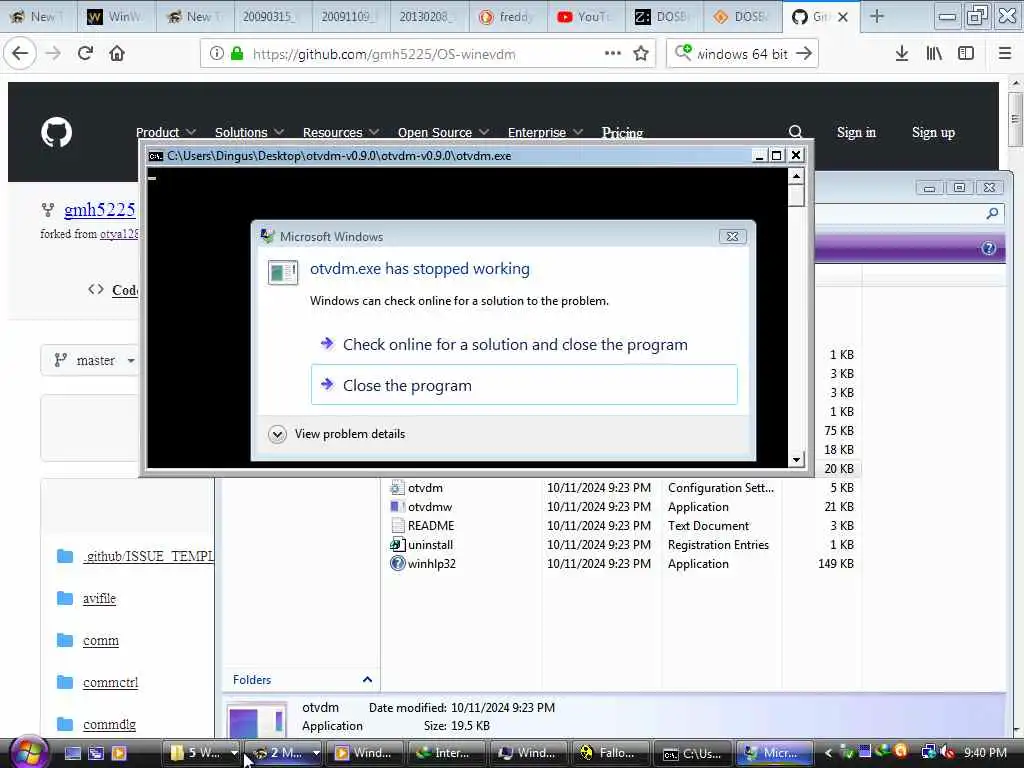Select the README text document
The image size is (1024, 768).
[x=430, y=526]
